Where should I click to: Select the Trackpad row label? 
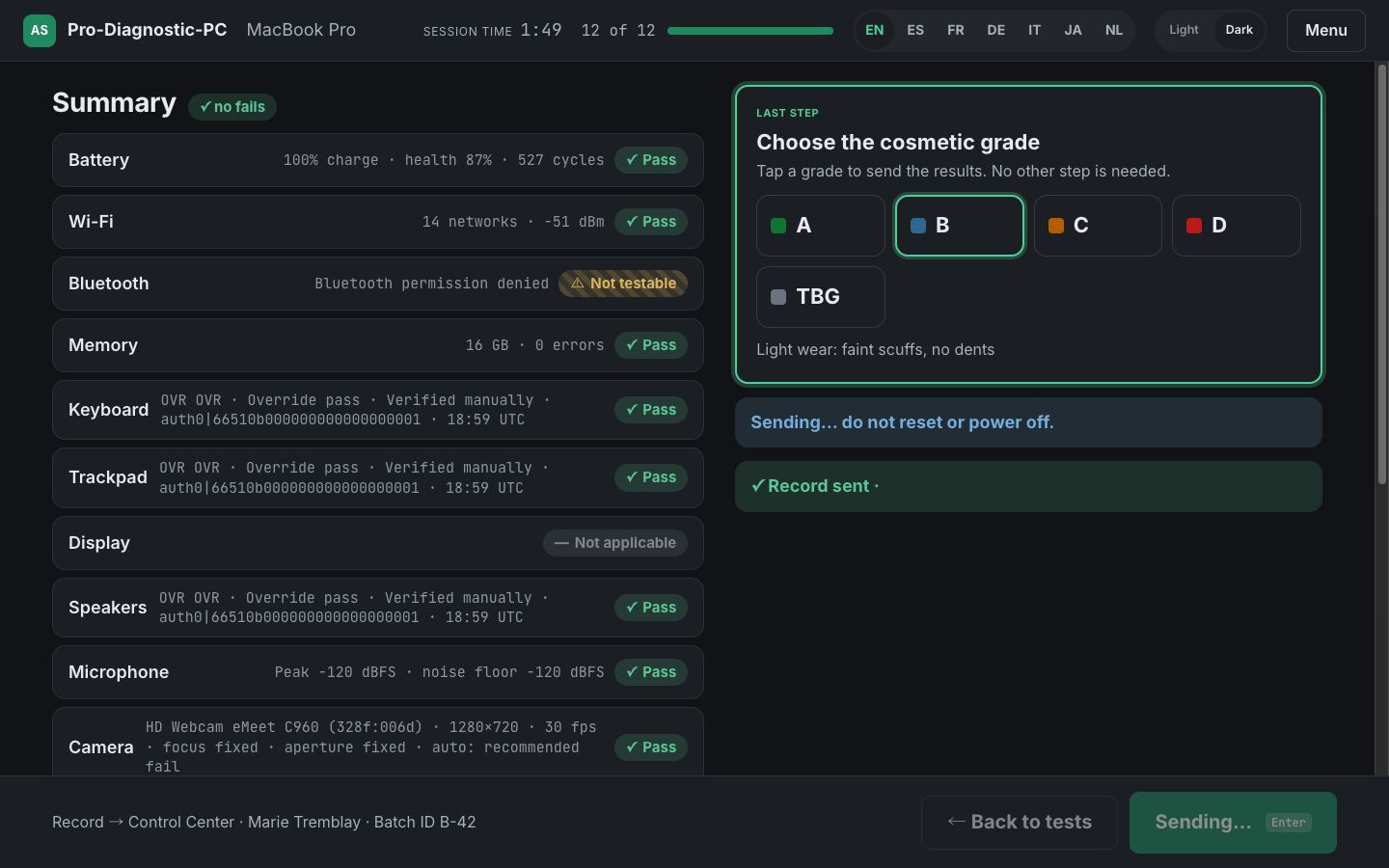click(x=108, y=477)
